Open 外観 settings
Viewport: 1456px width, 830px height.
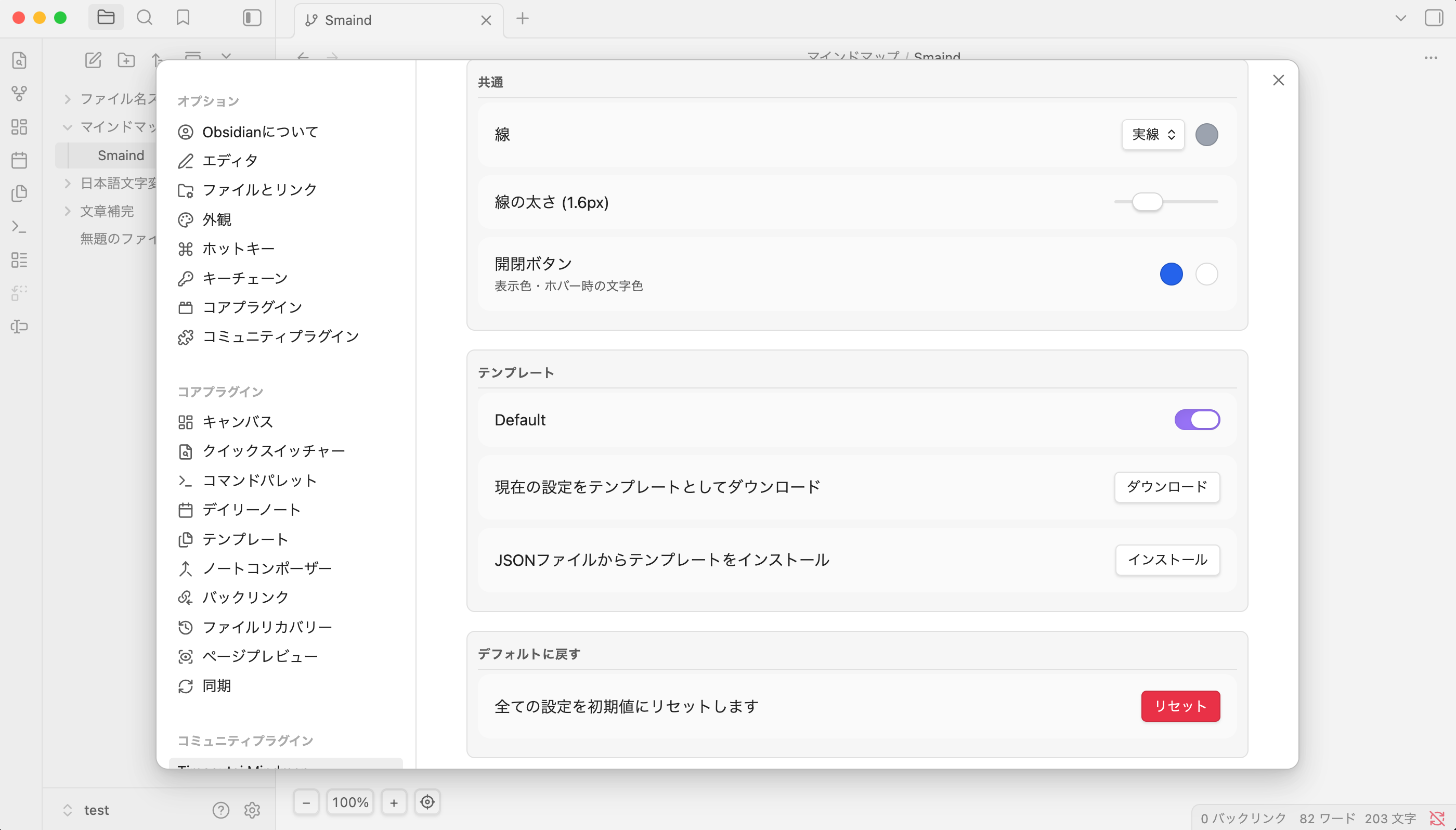285,220
